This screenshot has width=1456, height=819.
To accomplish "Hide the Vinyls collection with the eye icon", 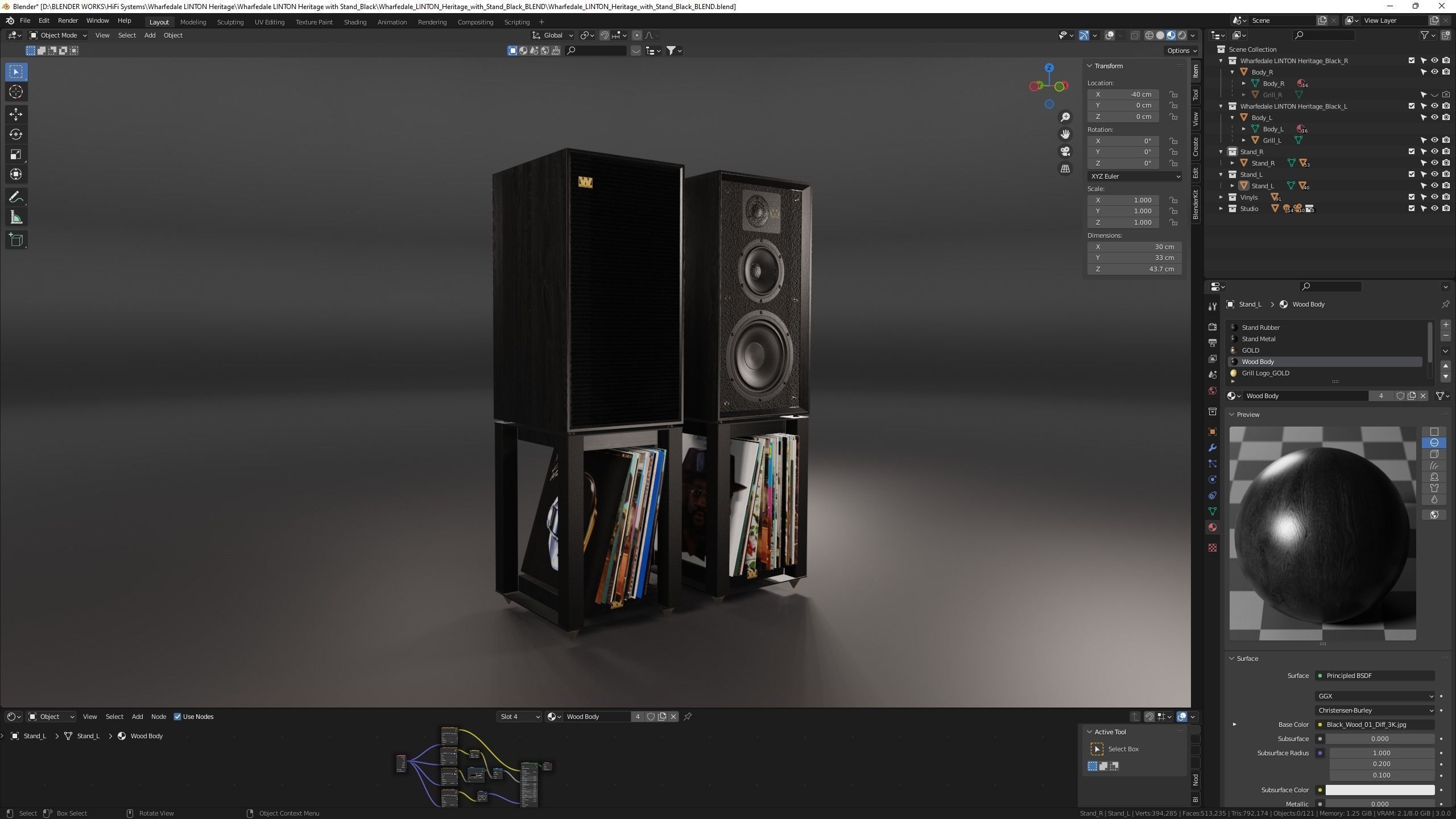I will coord(1434,197).
